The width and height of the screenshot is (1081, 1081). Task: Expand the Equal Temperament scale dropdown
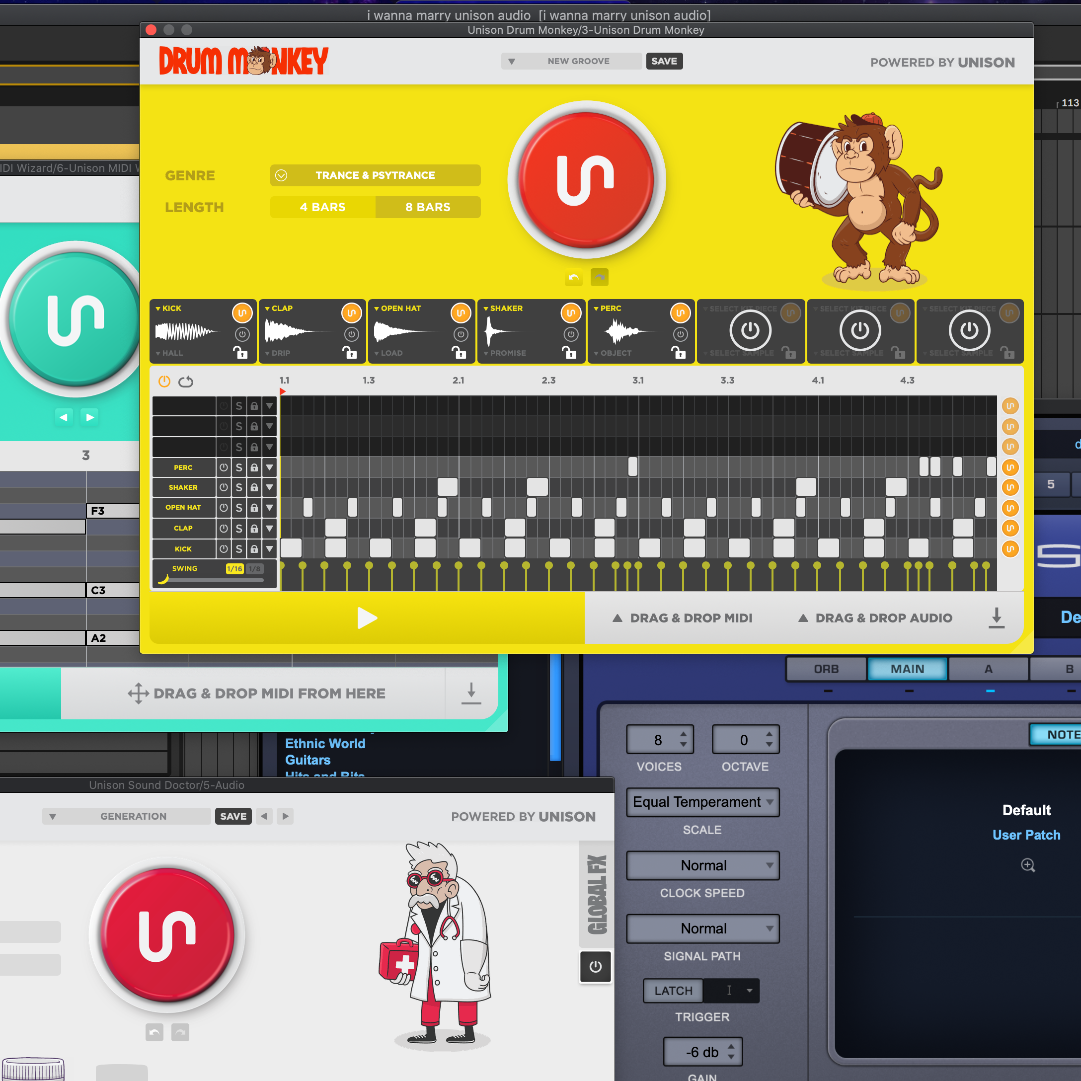click(x=703, y=802)
